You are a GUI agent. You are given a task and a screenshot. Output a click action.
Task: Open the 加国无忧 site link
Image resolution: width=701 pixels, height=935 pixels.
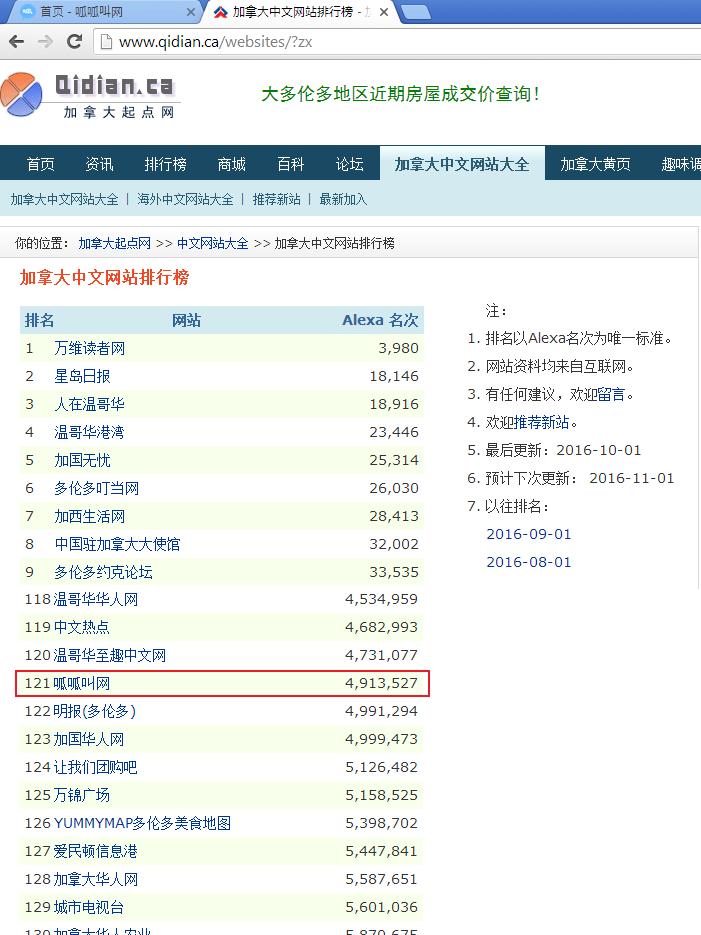pyautogui.click(x=82, y=460)
